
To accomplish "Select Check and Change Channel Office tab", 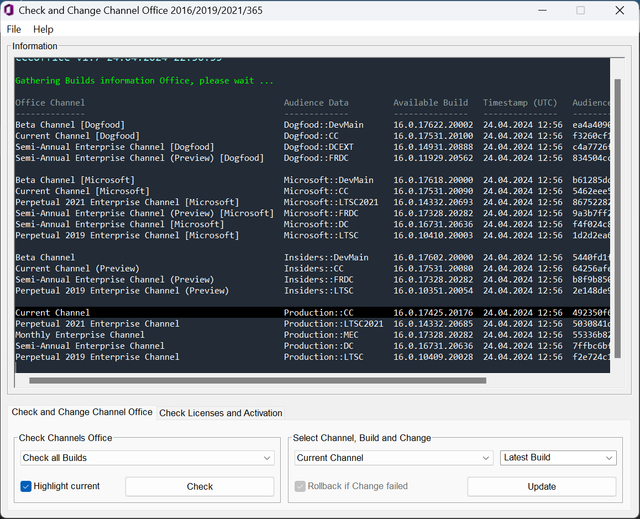I will coord(82,412).
